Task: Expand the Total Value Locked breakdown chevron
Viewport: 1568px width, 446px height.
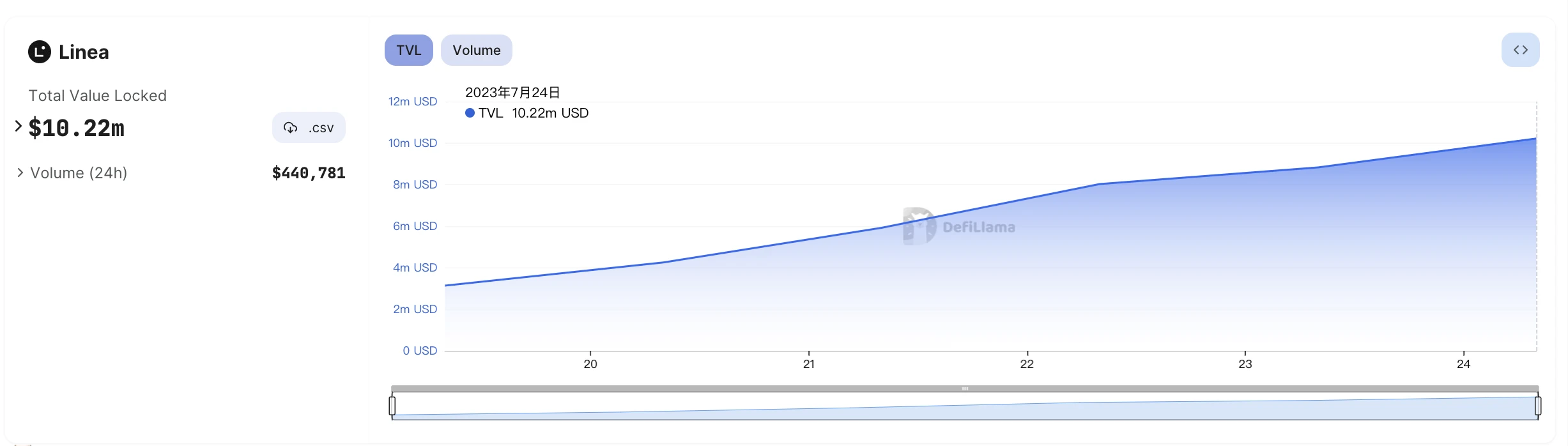Action: click(x=19, y=126)
